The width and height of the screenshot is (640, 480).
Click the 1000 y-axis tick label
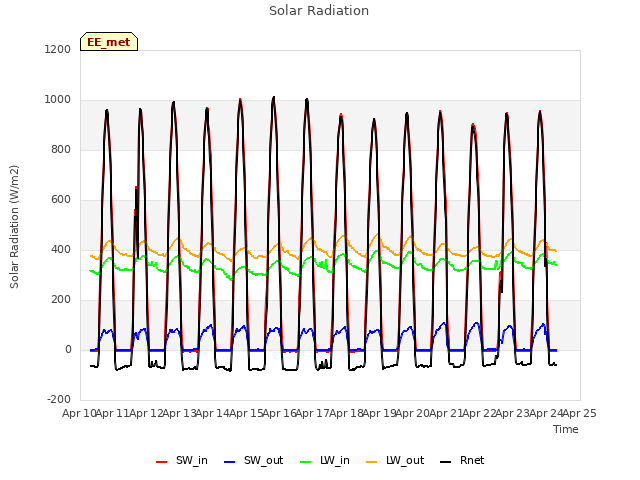tap(58, 100)
